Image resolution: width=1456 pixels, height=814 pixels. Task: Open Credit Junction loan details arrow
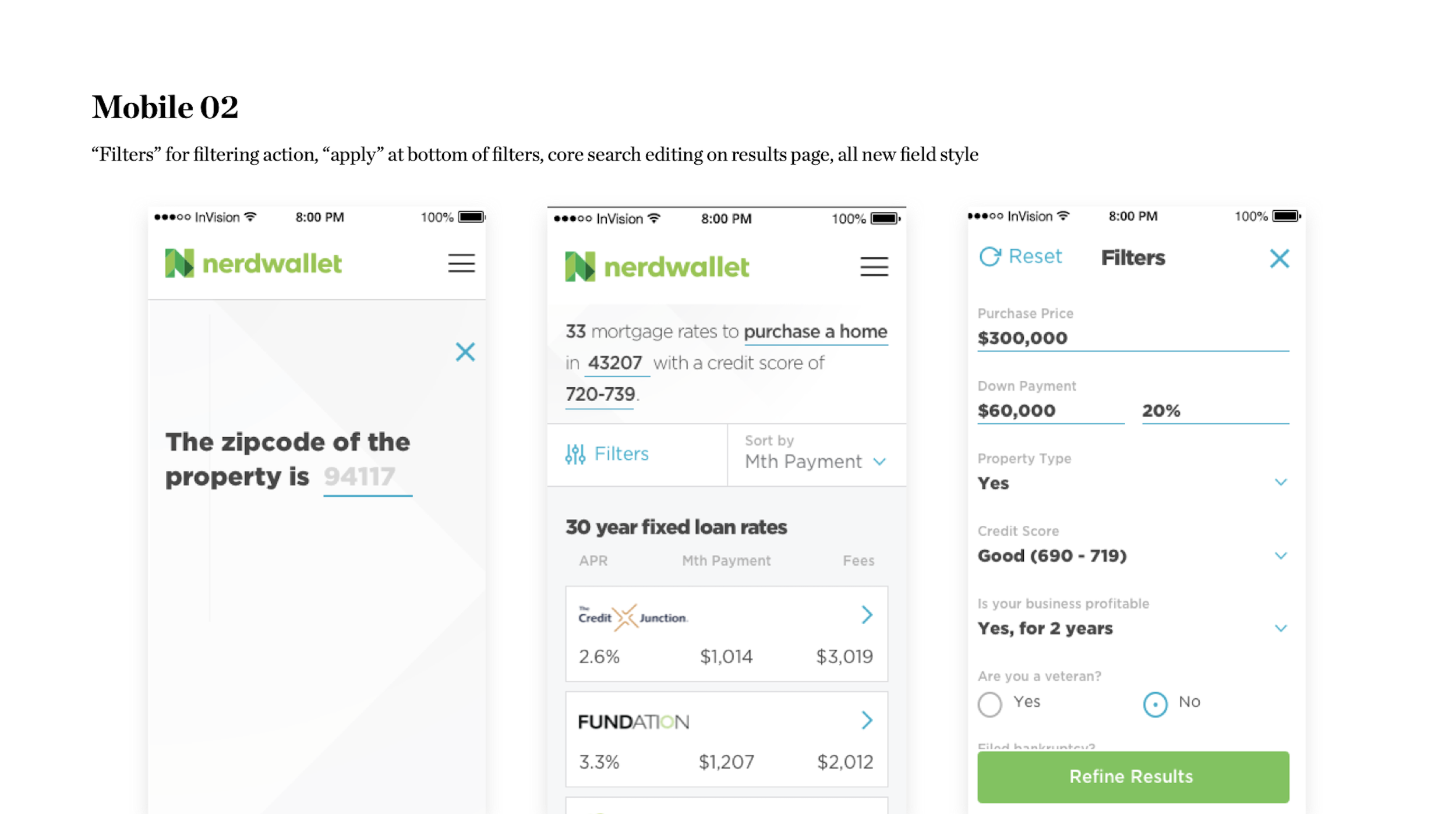pyautogui.click(x=867, y=614)
